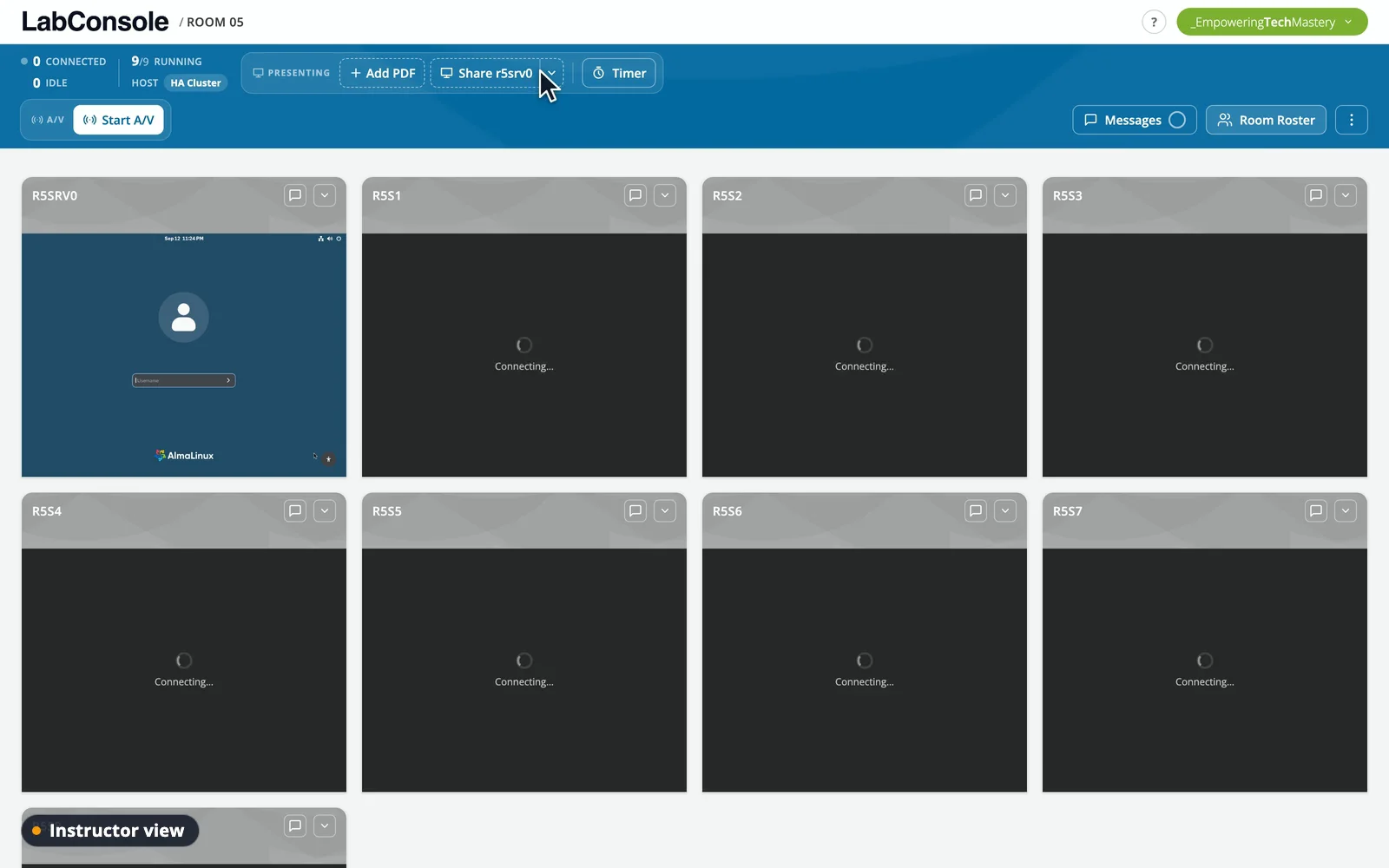Open the message icon on R5S1 tile
1389x868 pixels.
(x=635, y=195)
